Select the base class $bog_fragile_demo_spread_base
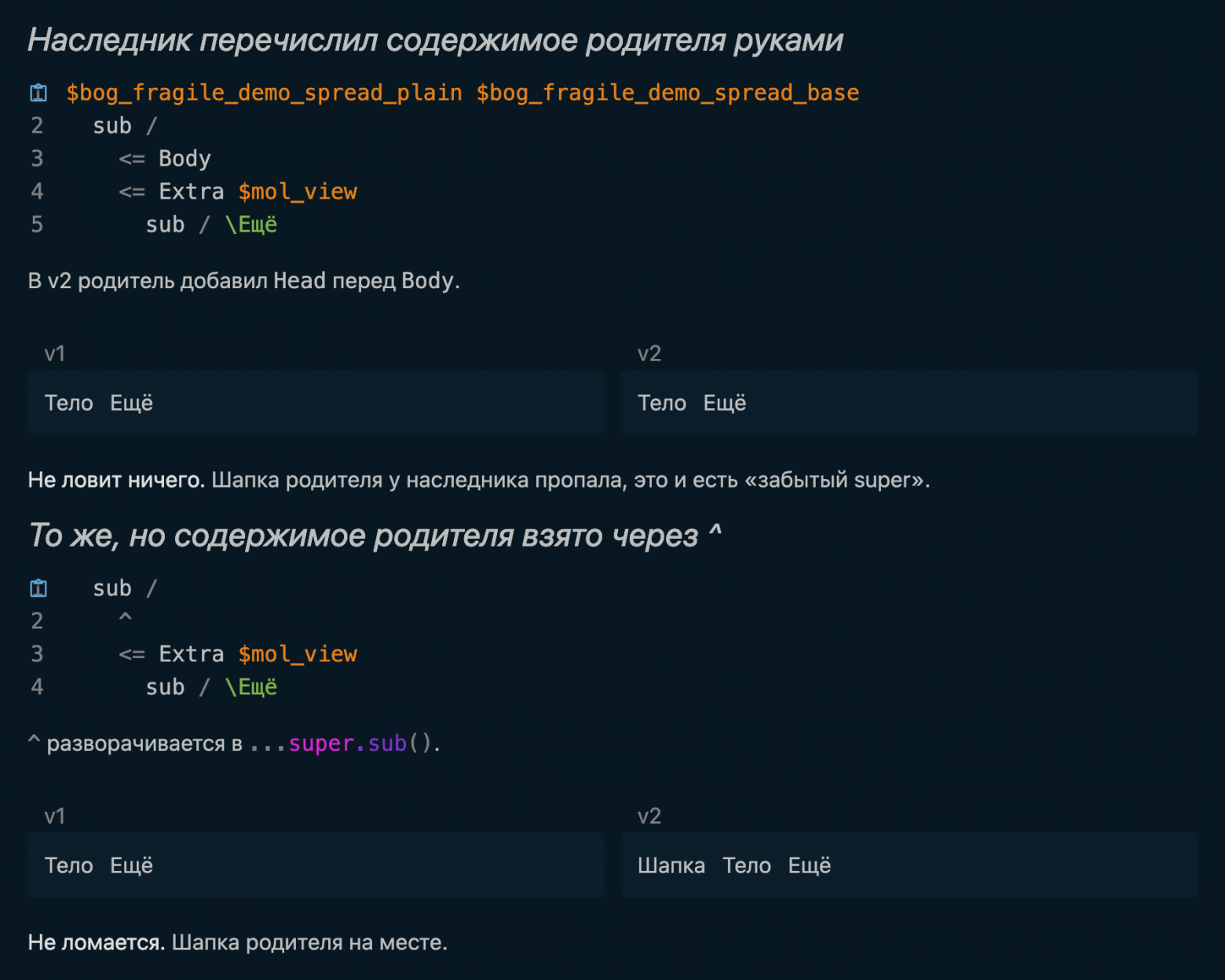This screenshot has width=1225, height=980. (x=668, y=93)
